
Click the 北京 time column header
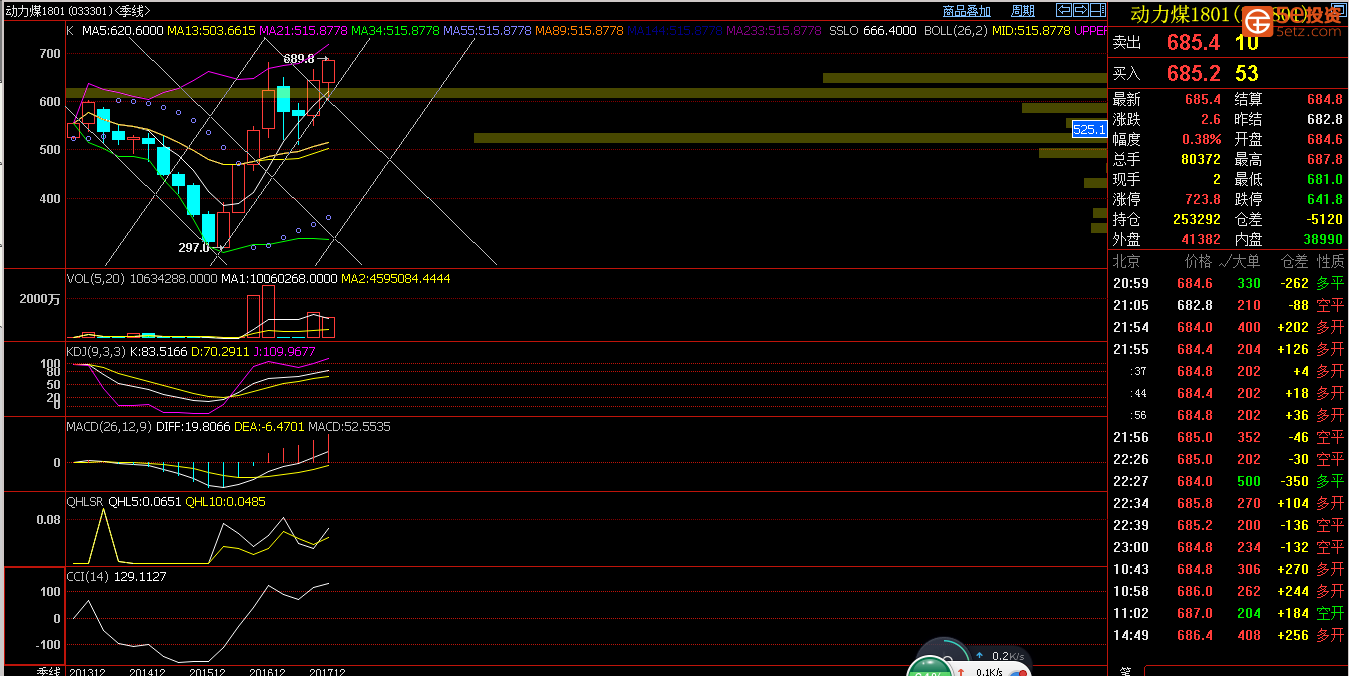1127,262
